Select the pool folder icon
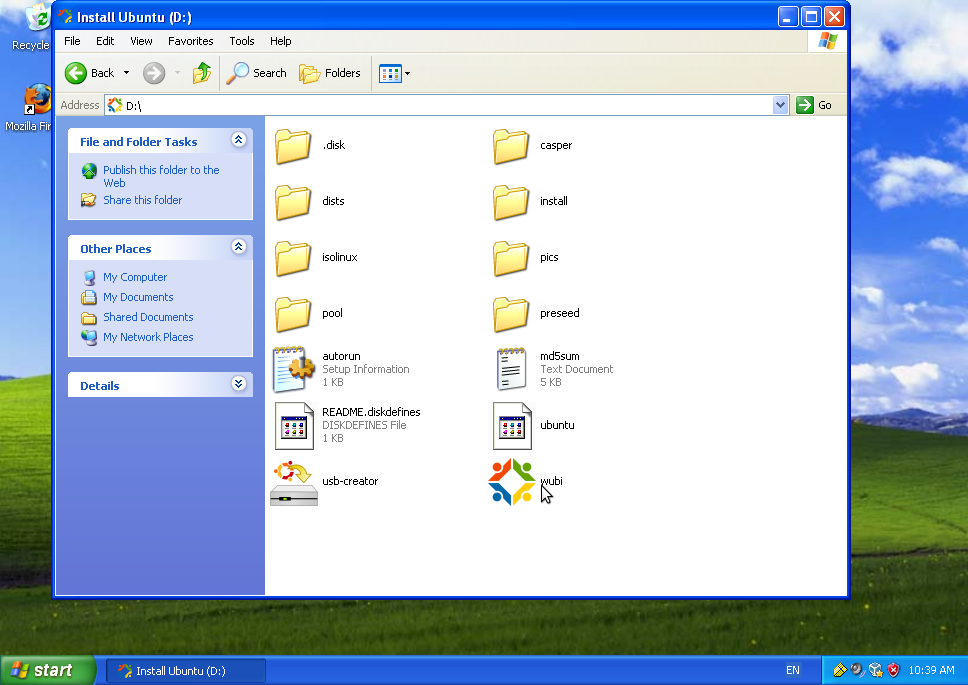968x685 pixels. coord(293,314)
